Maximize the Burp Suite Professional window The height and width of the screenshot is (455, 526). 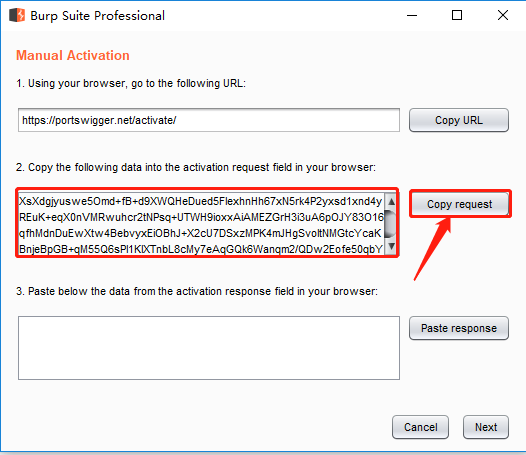tap(457, 15)
